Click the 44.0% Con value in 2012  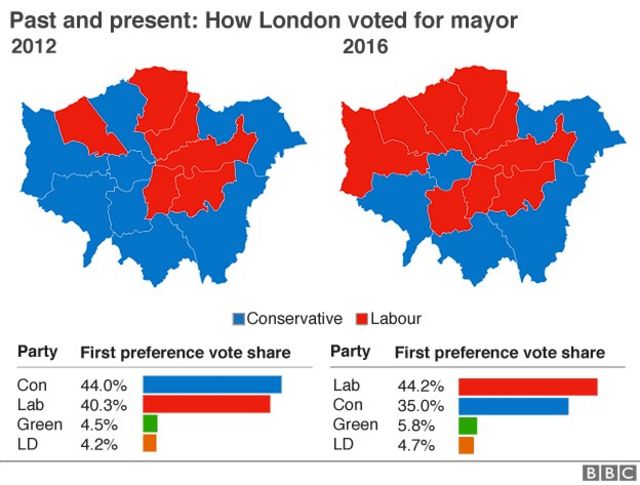coord(104,386)
